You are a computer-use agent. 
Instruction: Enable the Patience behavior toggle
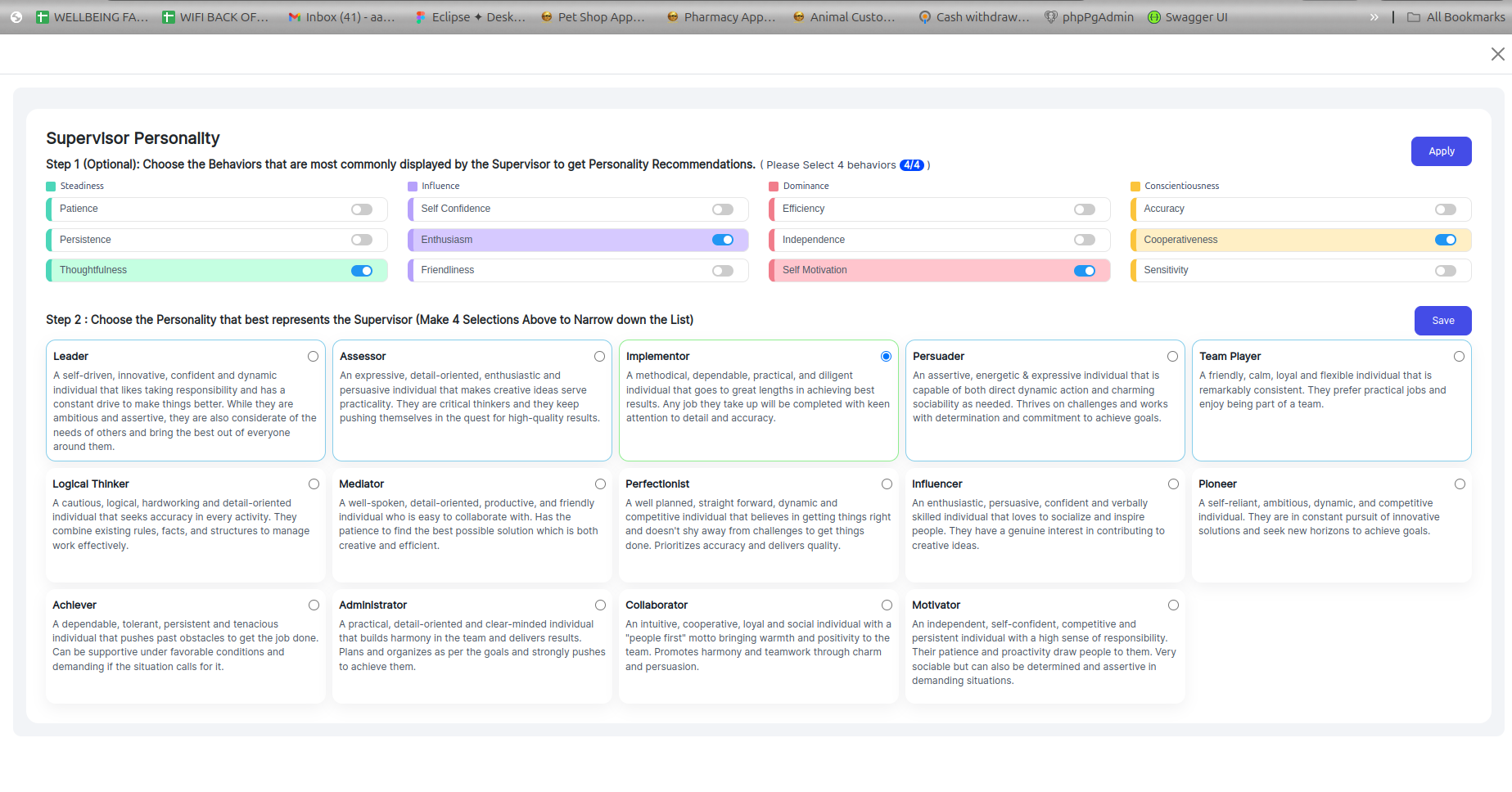pyautogui.click(x=362, y=209)
